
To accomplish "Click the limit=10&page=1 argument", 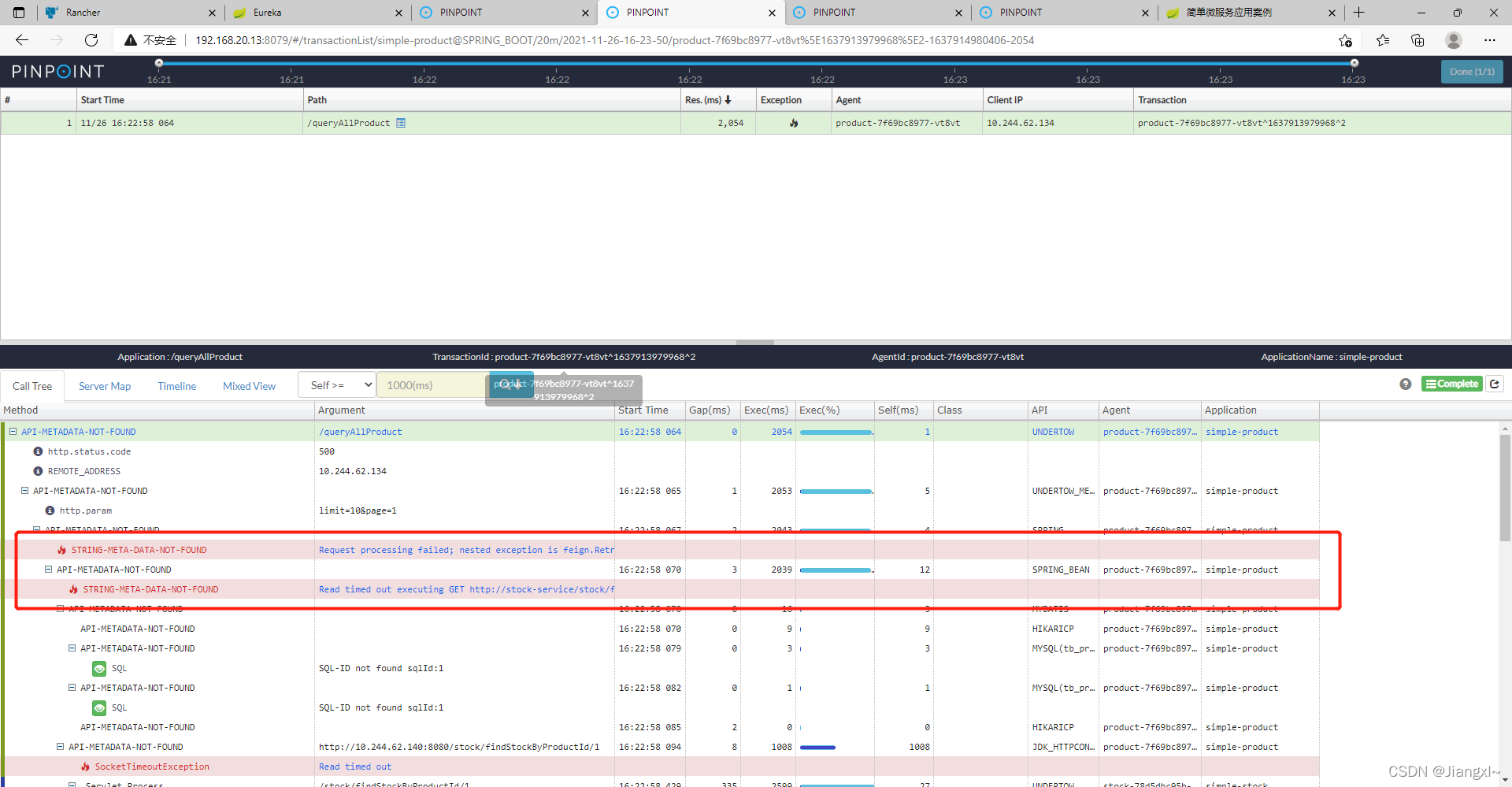I will tap(358, 510).
